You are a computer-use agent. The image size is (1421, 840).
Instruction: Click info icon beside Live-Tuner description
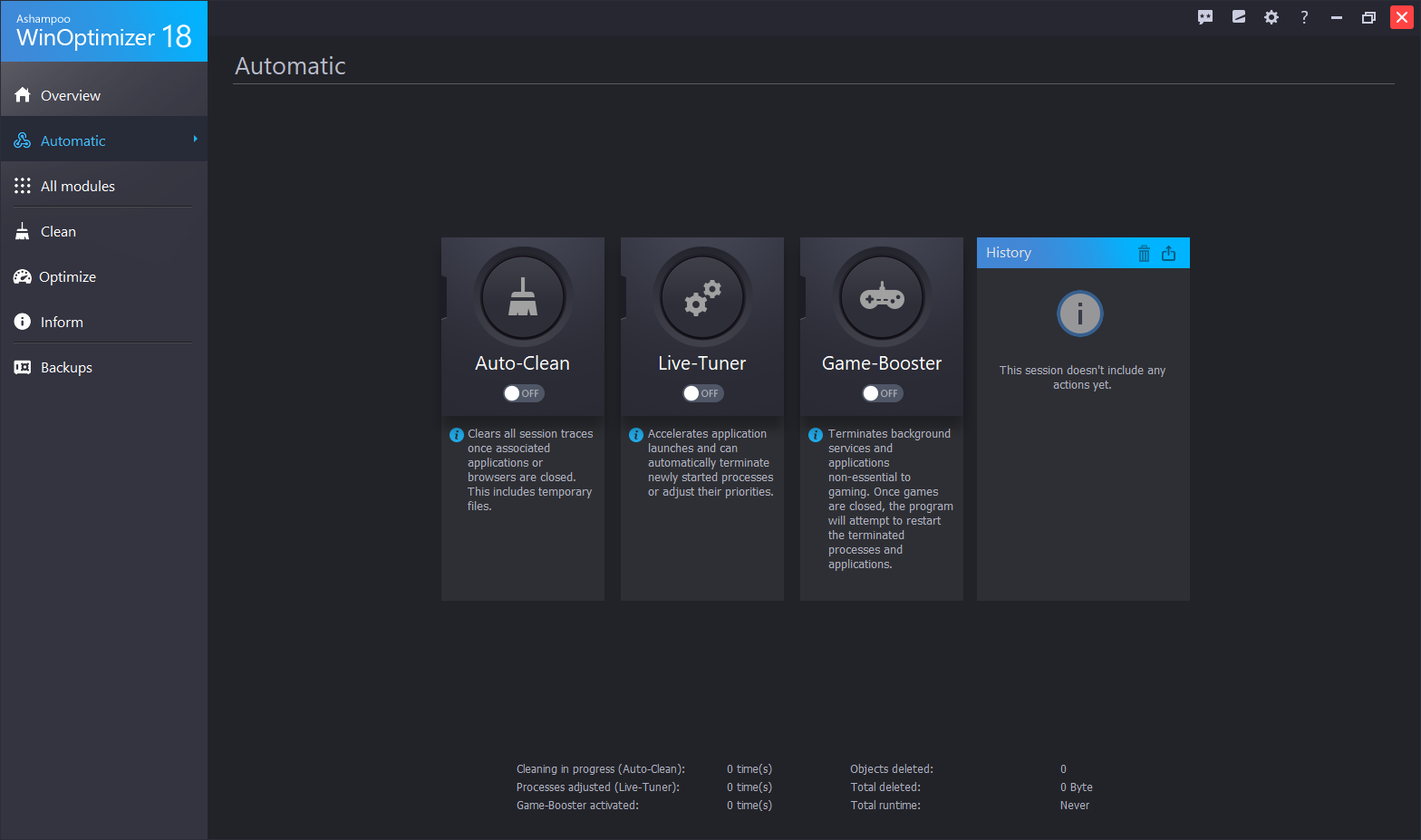click(x=636, y=435)
